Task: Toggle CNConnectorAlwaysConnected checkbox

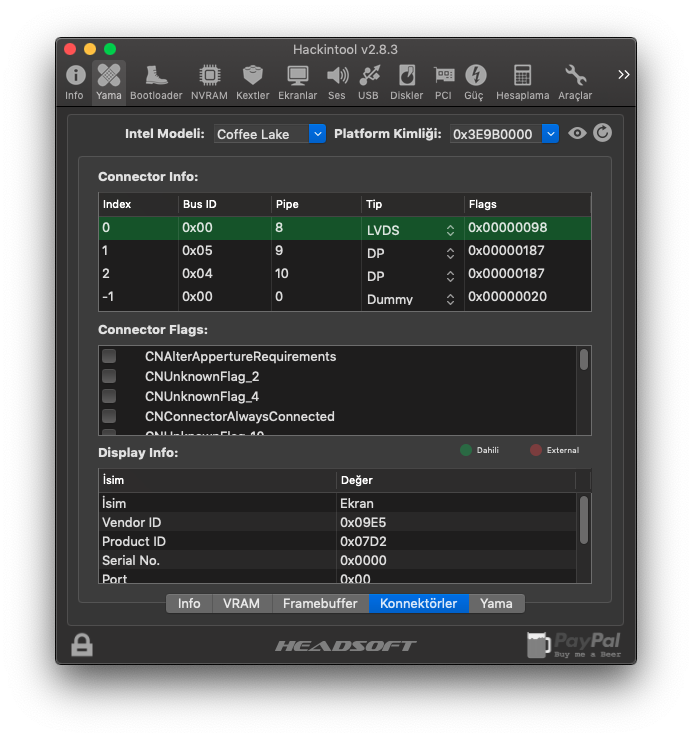Action: point(109,416)
